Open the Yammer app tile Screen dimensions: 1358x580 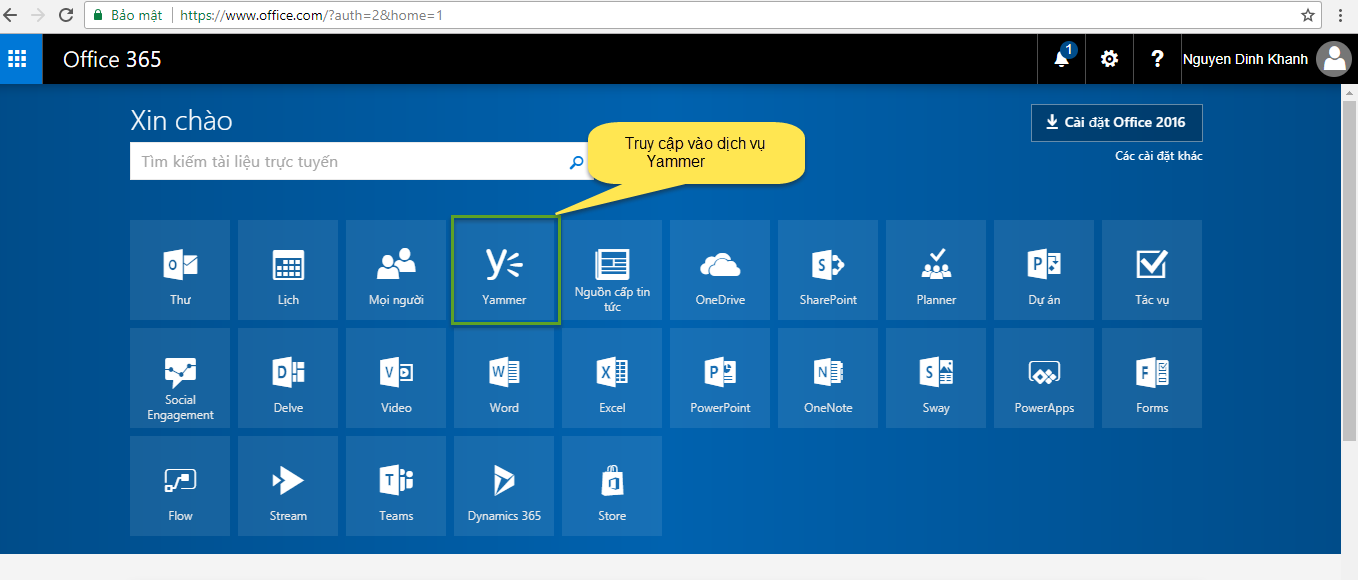pos(504,270)
